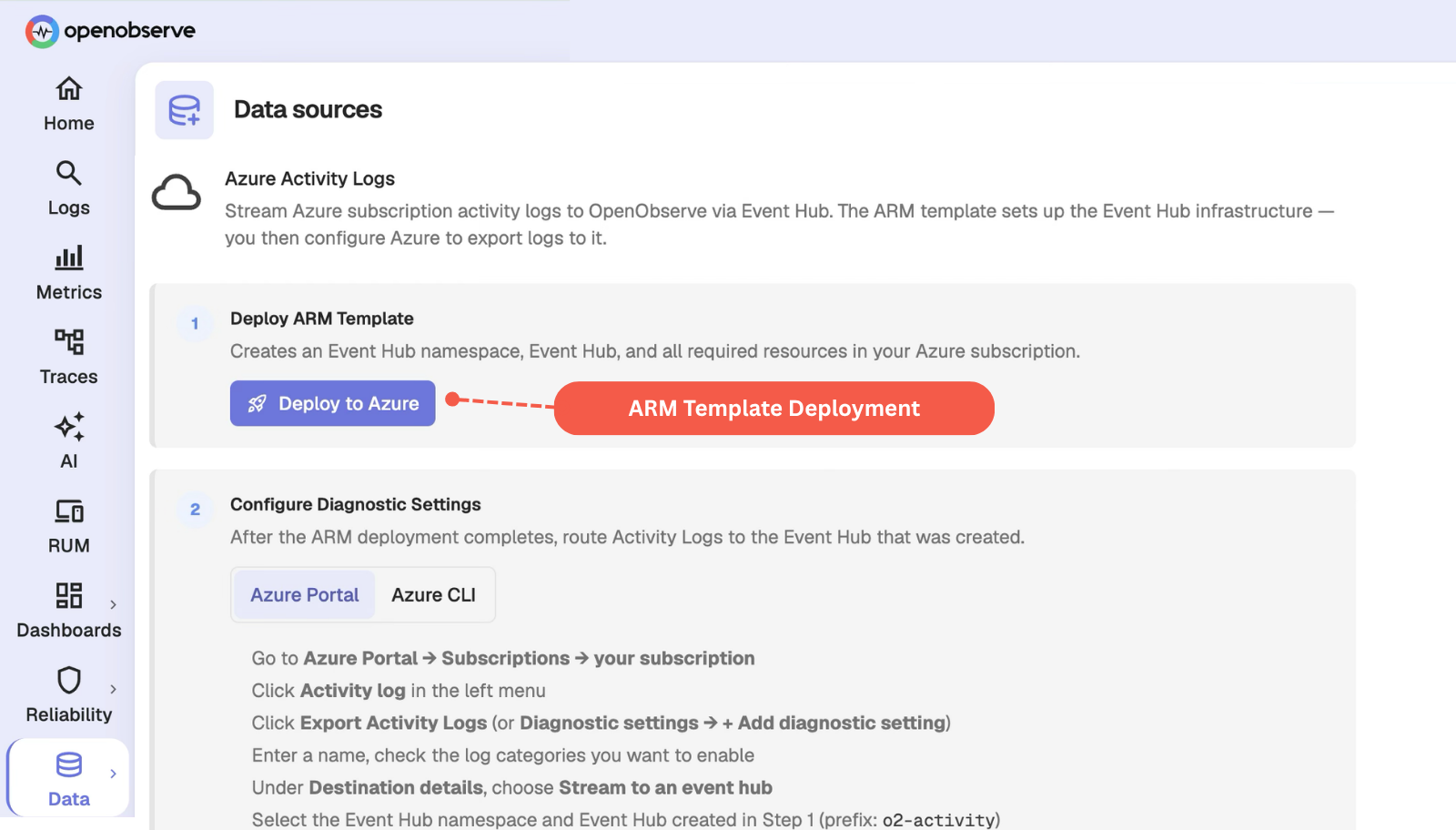
Task: Expand the Data submenu chevron
Action: tap(113, 774)
